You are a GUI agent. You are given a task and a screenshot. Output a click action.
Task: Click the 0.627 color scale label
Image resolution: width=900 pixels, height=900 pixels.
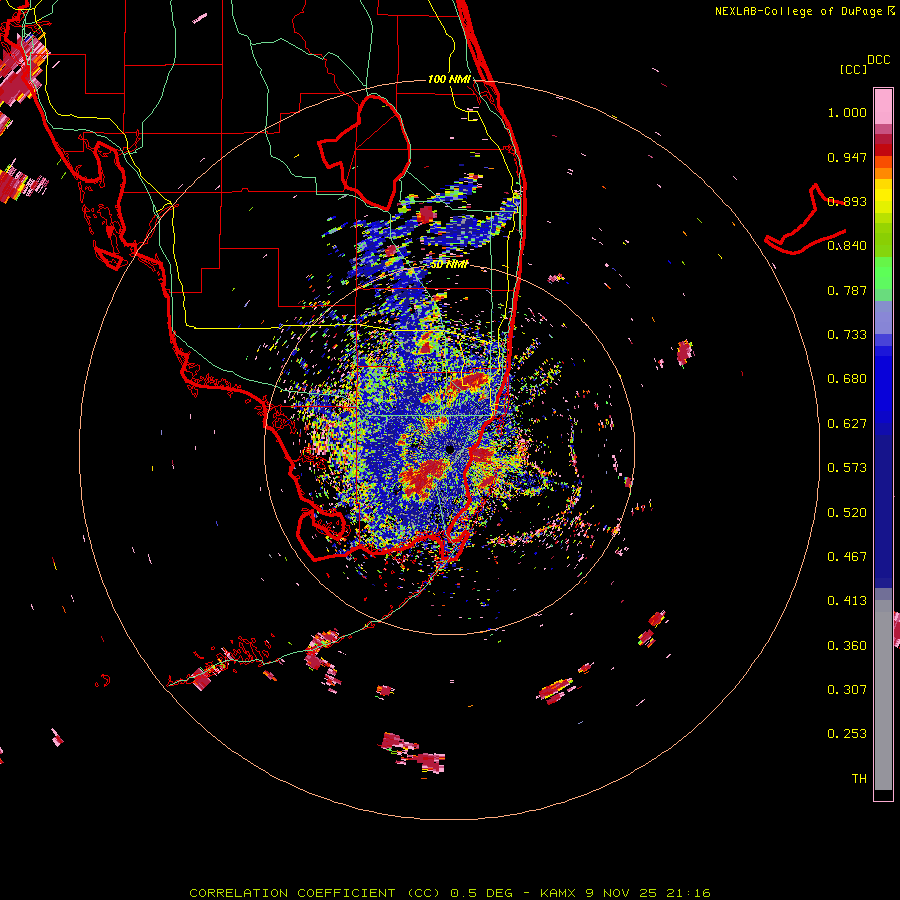(847, 423)
